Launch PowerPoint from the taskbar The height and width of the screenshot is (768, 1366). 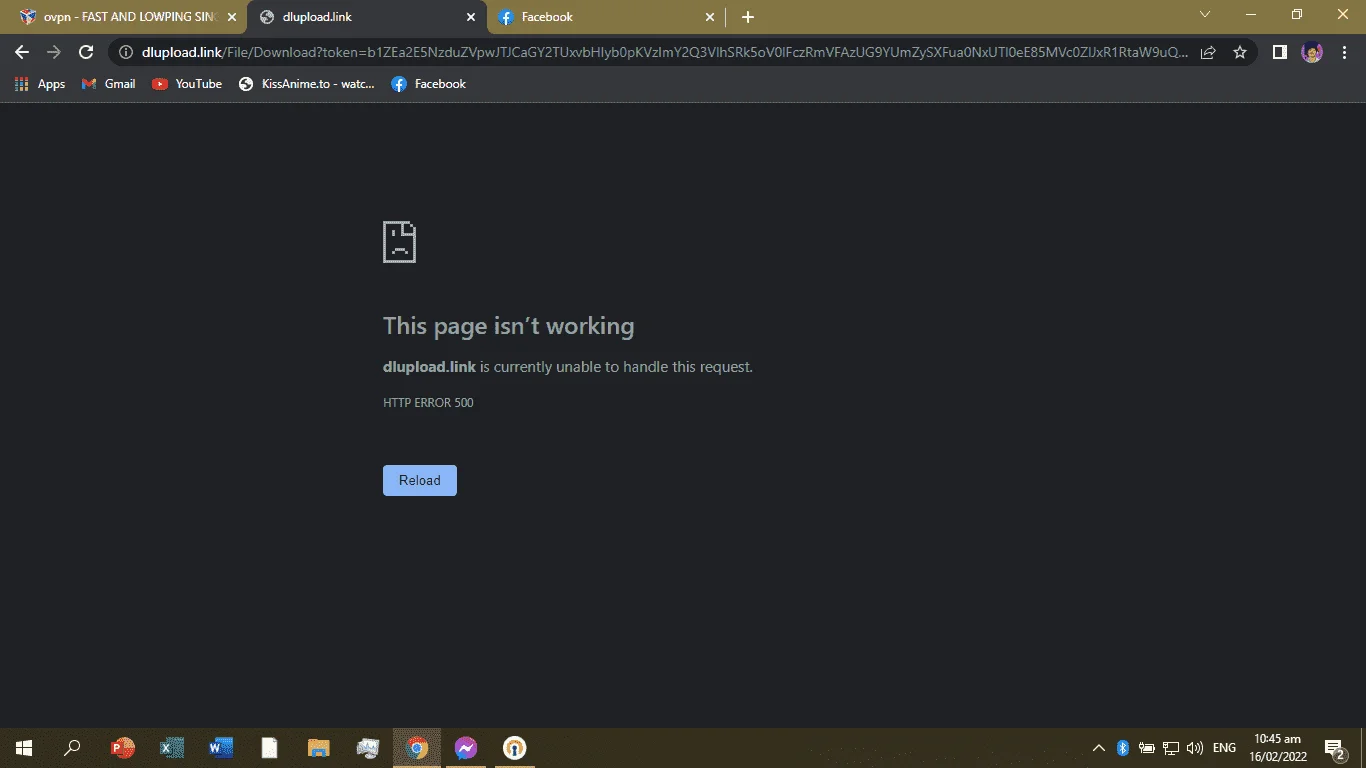tap(123, 748)
